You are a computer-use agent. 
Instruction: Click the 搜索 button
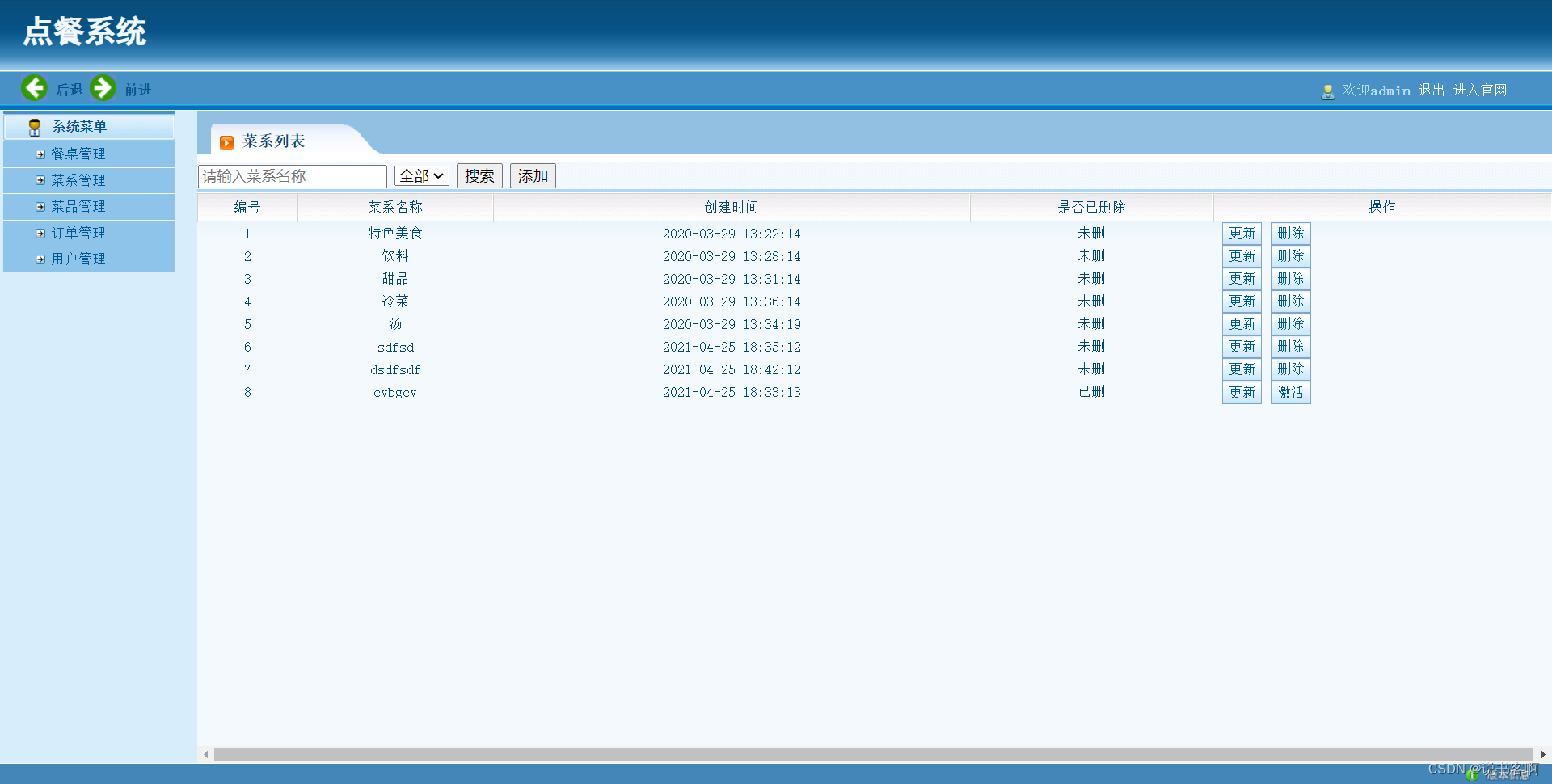click(479, 175)
